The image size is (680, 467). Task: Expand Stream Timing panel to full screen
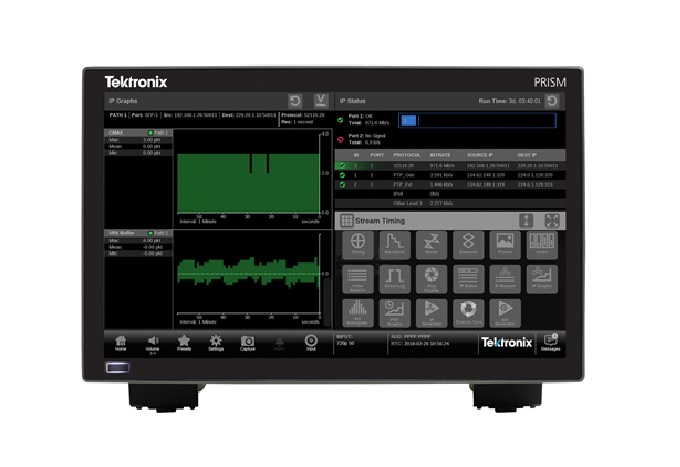pos(551,220)
